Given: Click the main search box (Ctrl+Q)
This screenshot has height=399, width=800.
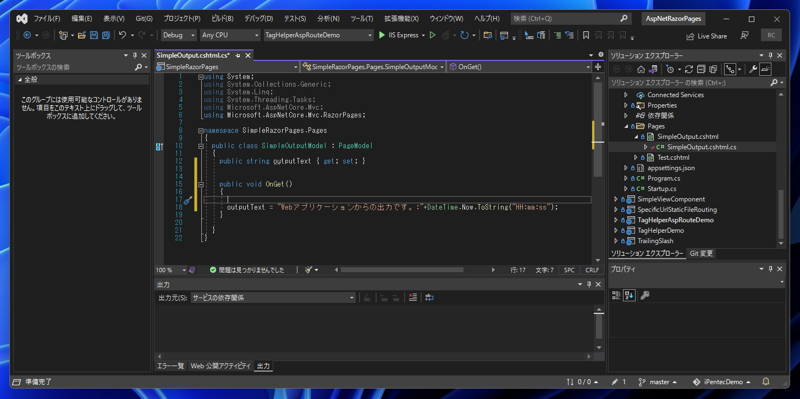Looking at the screenshot, I should (x=571, y=19).
